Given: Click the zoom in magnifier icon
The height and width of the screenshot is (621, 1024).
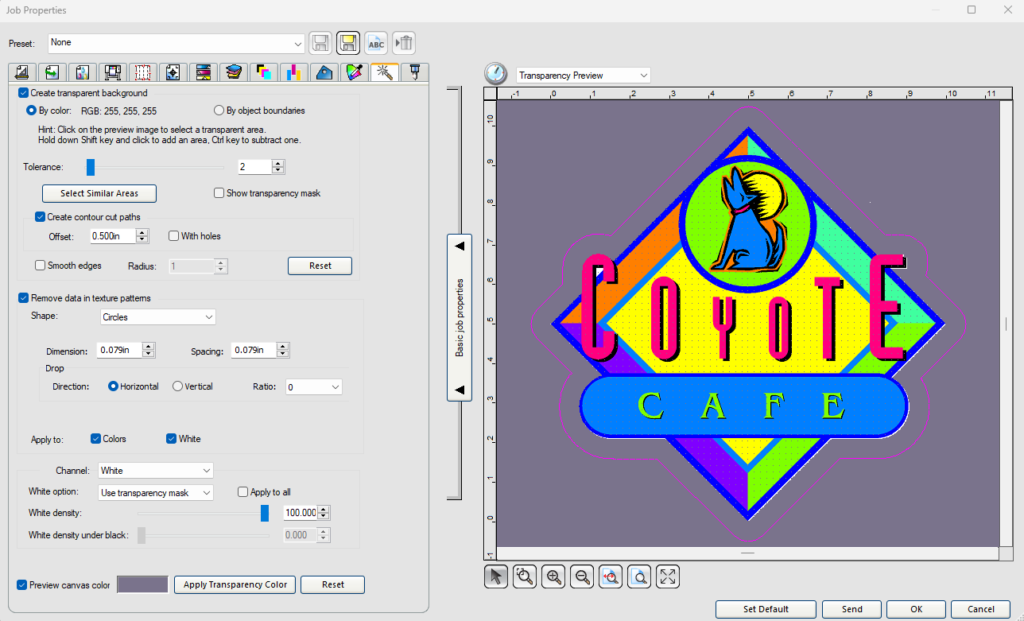Looking at the screenshot, I should [x=553, y=577].
